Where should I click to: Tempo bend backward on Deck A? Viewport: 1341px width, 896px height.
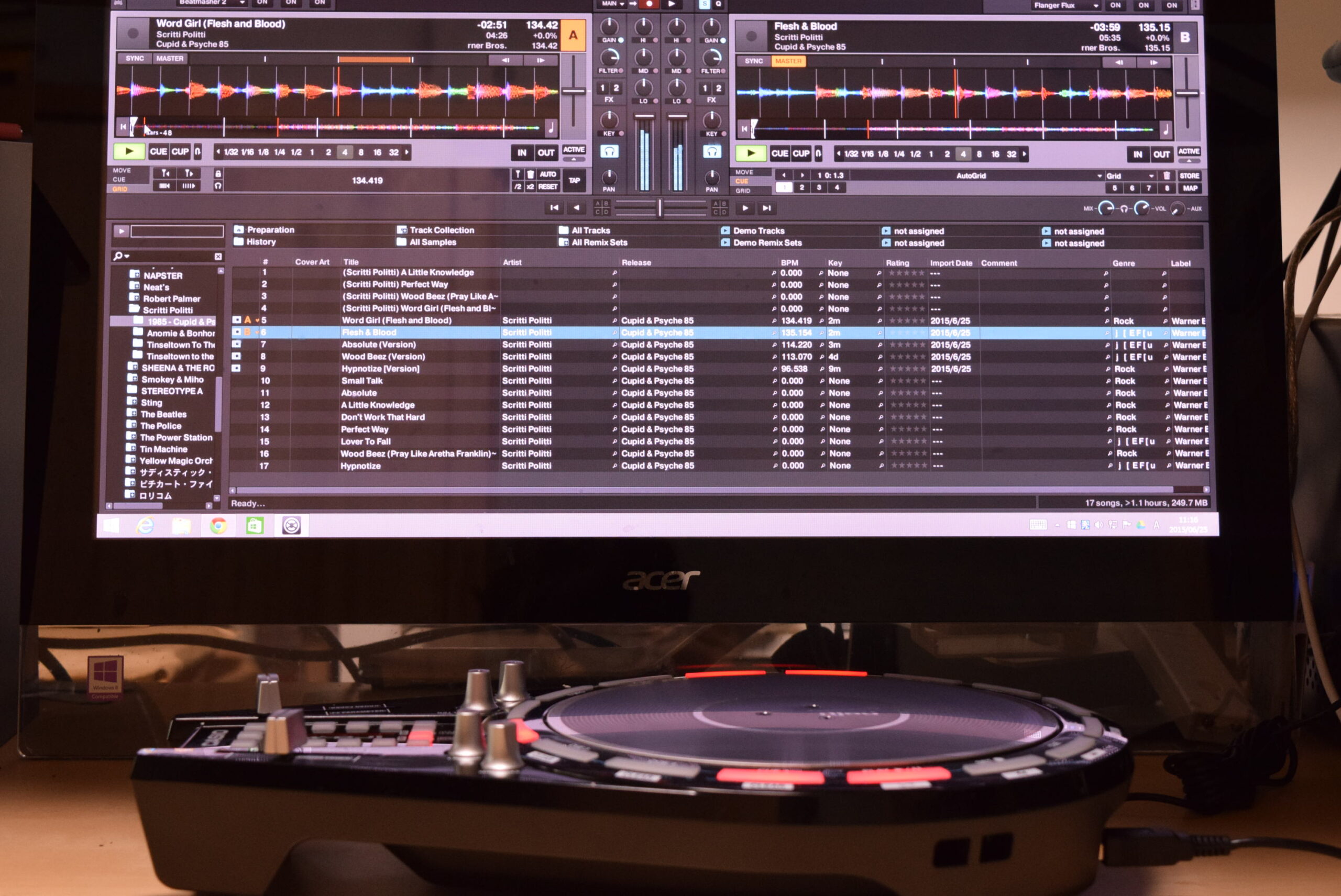tap(505, 60)
